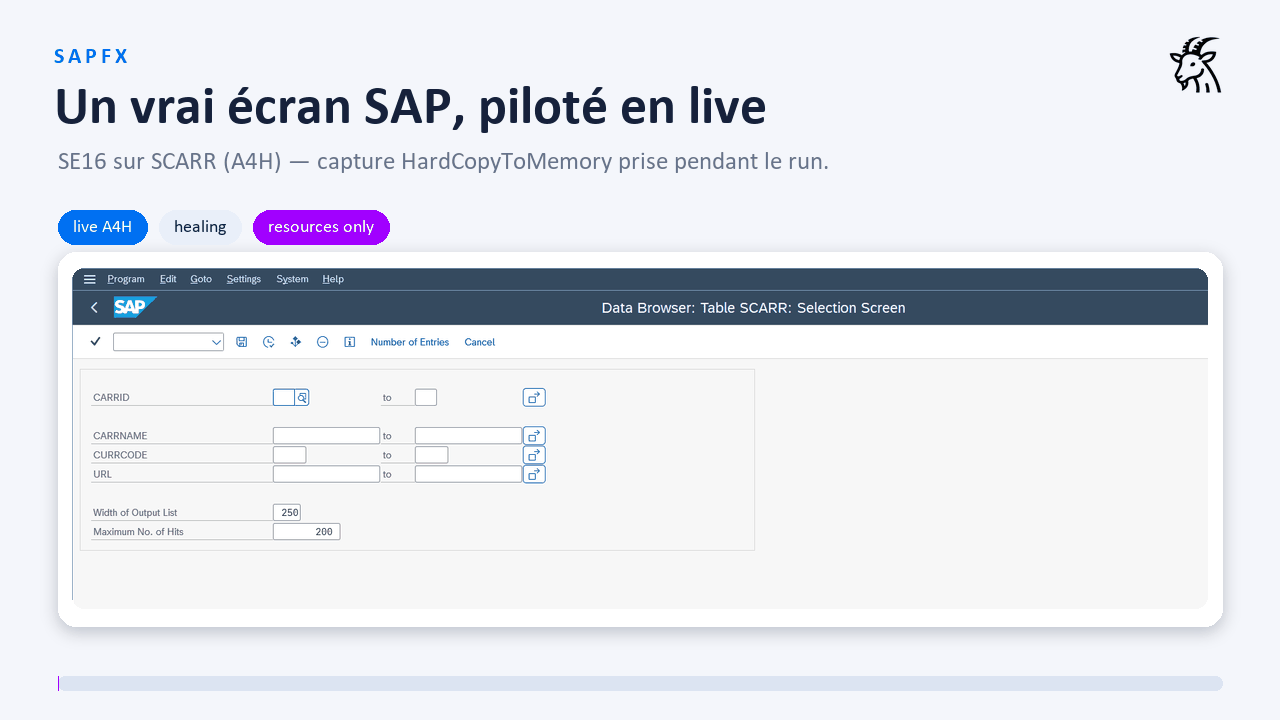Focus the URL to-value field
This screenshot has width=1280, height=720.
[468, 474]
